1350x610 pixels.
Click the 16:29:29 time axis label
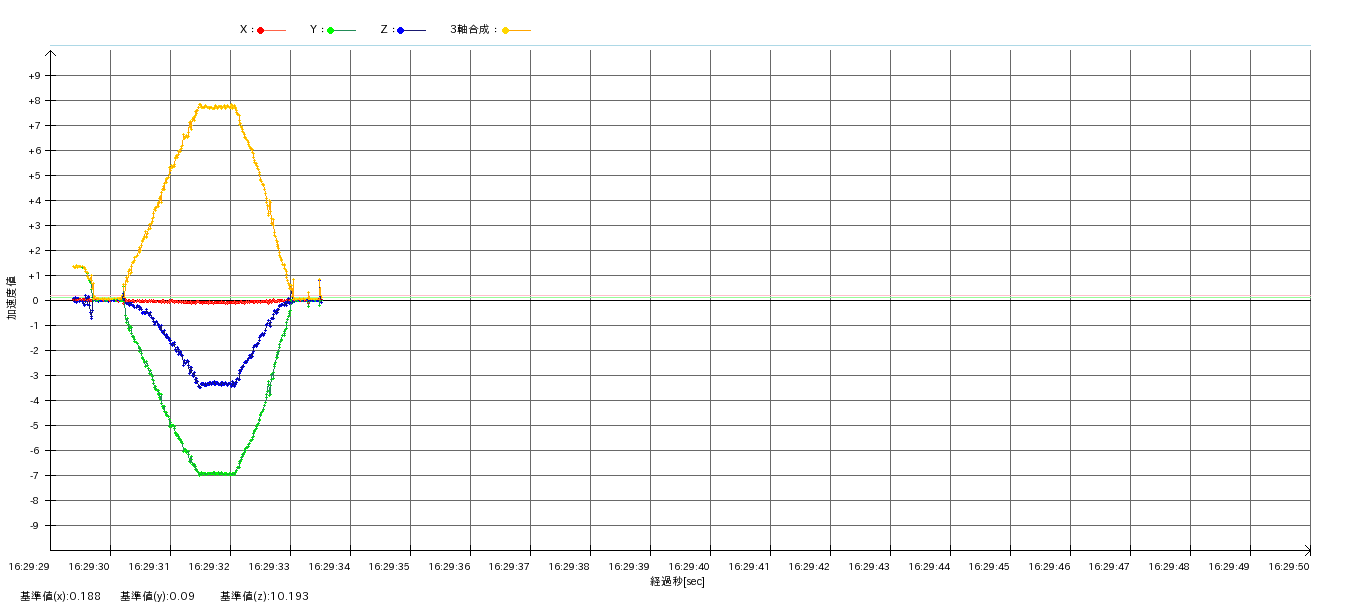tap(29, 566)
